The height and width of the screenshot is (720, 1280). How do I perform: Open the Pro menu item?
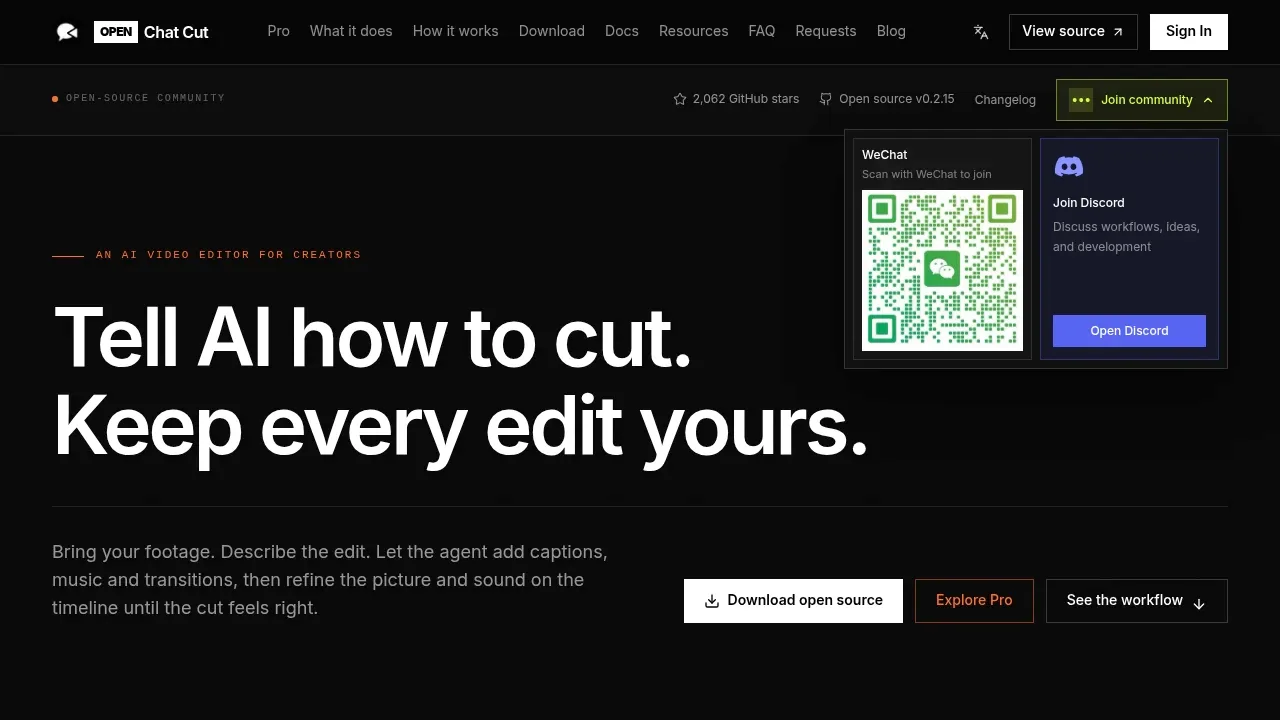pos(279,31)
